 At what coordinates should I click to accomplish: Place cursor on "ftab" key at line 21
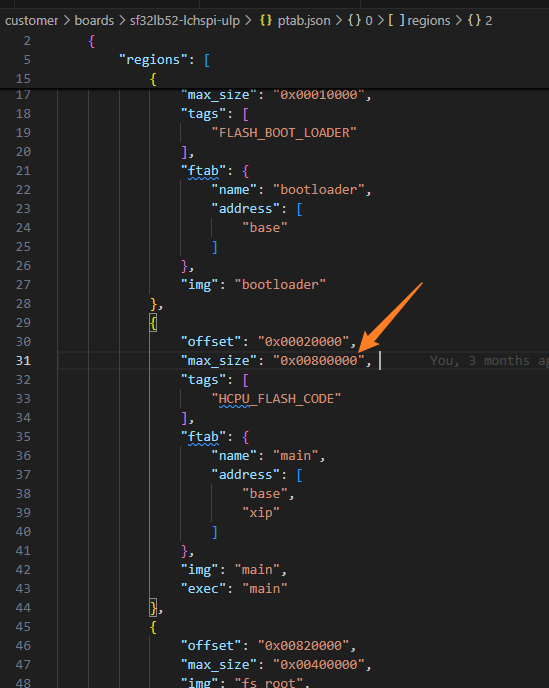click(203, 171)
